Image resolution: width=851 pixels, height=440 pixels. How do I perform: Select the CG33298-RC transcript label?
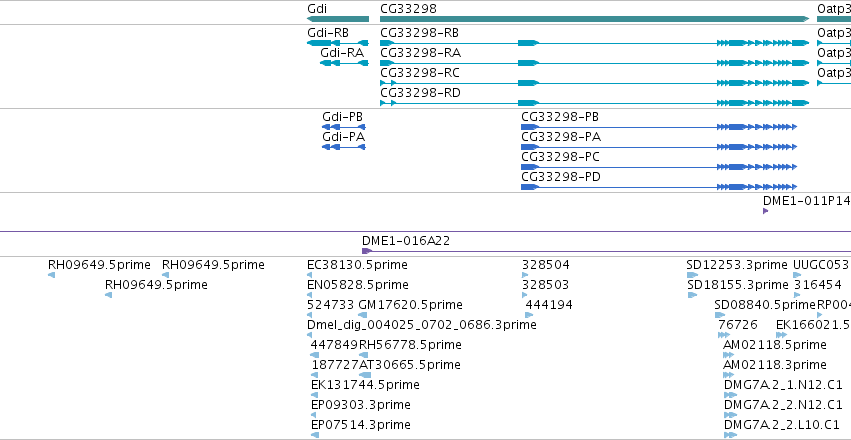pyautogui.click(x=420, y=73)
